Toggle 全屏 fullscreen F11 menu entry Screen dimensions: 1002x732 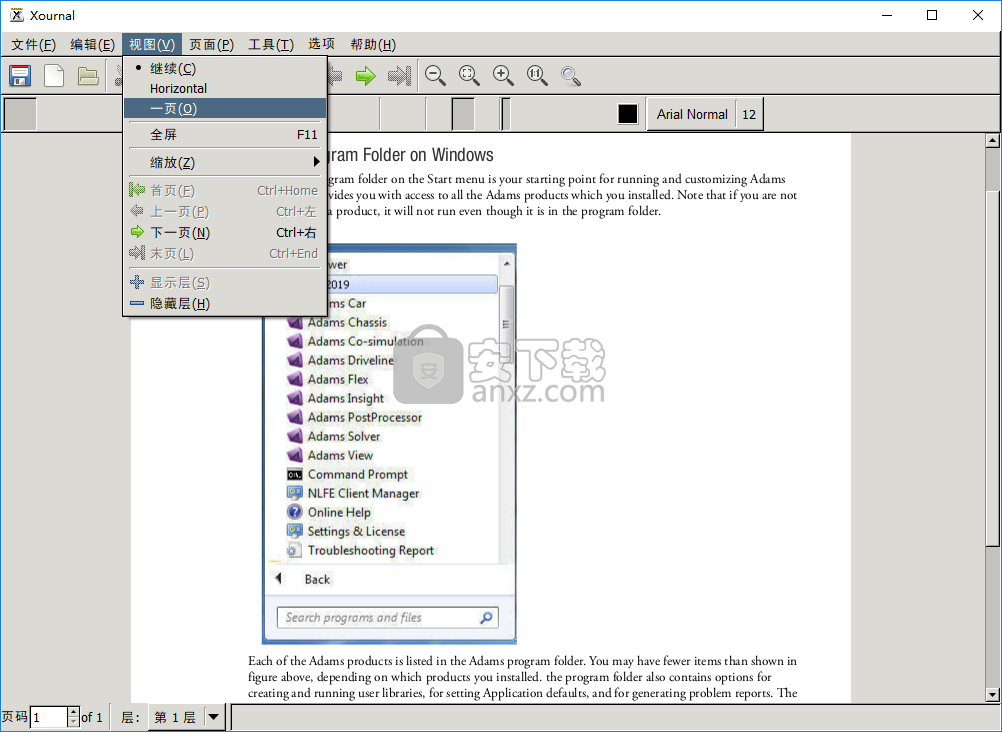[x=225, y=134]
